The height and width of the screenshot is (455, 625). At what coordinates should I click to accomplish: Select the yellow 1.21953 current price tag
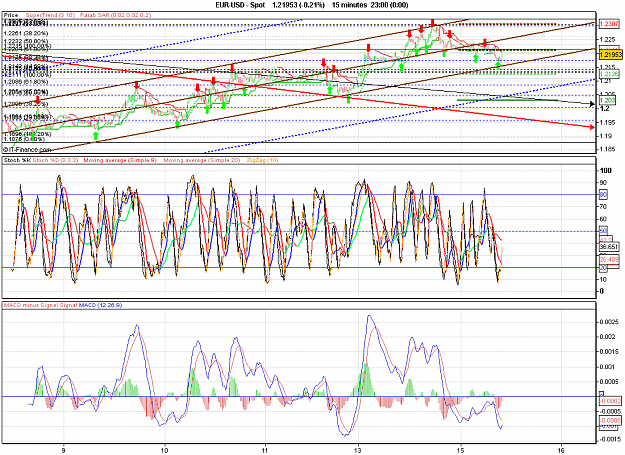tap(610, 55)
